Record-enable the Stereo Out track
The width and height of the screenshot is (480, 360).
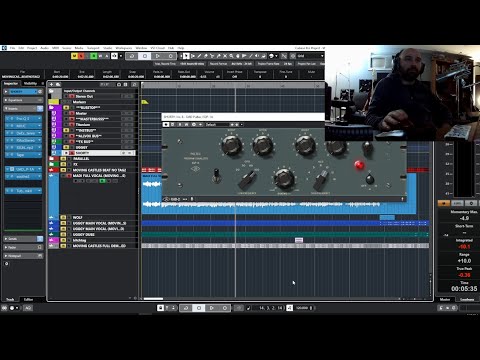point(71,96)
